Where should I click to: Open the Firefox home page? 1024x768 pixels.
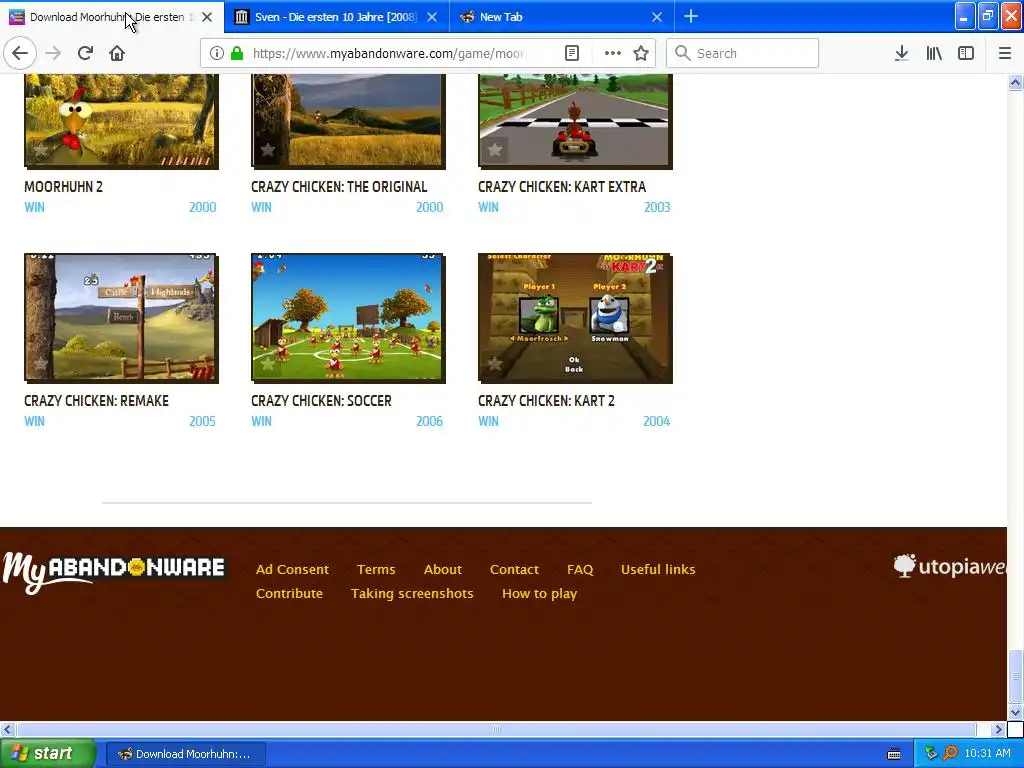click(117, 53)
